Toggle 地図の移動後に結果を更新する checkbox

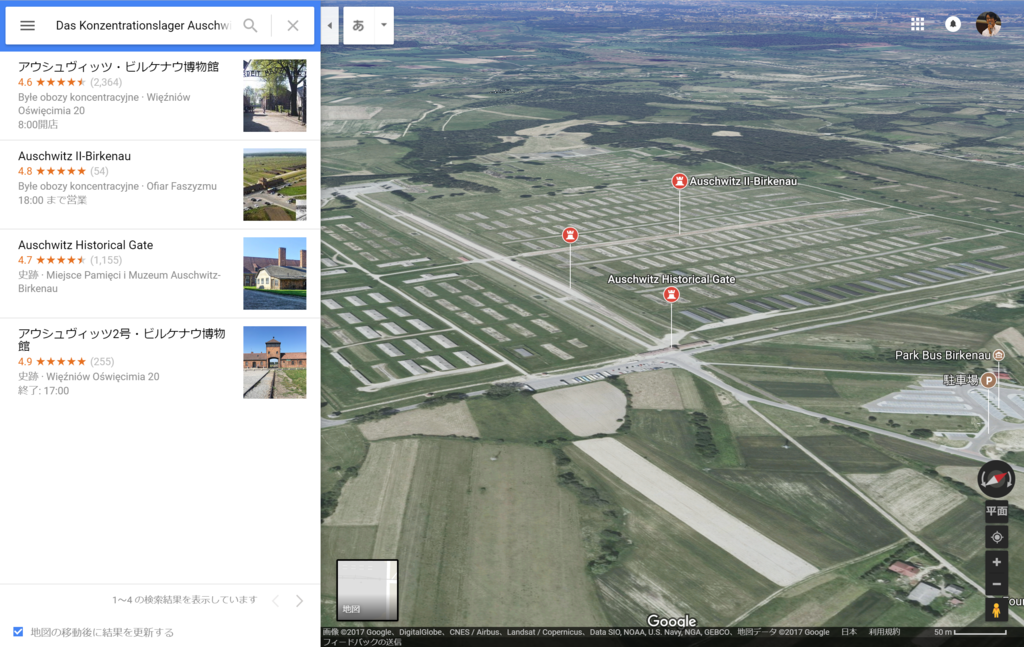18,631
